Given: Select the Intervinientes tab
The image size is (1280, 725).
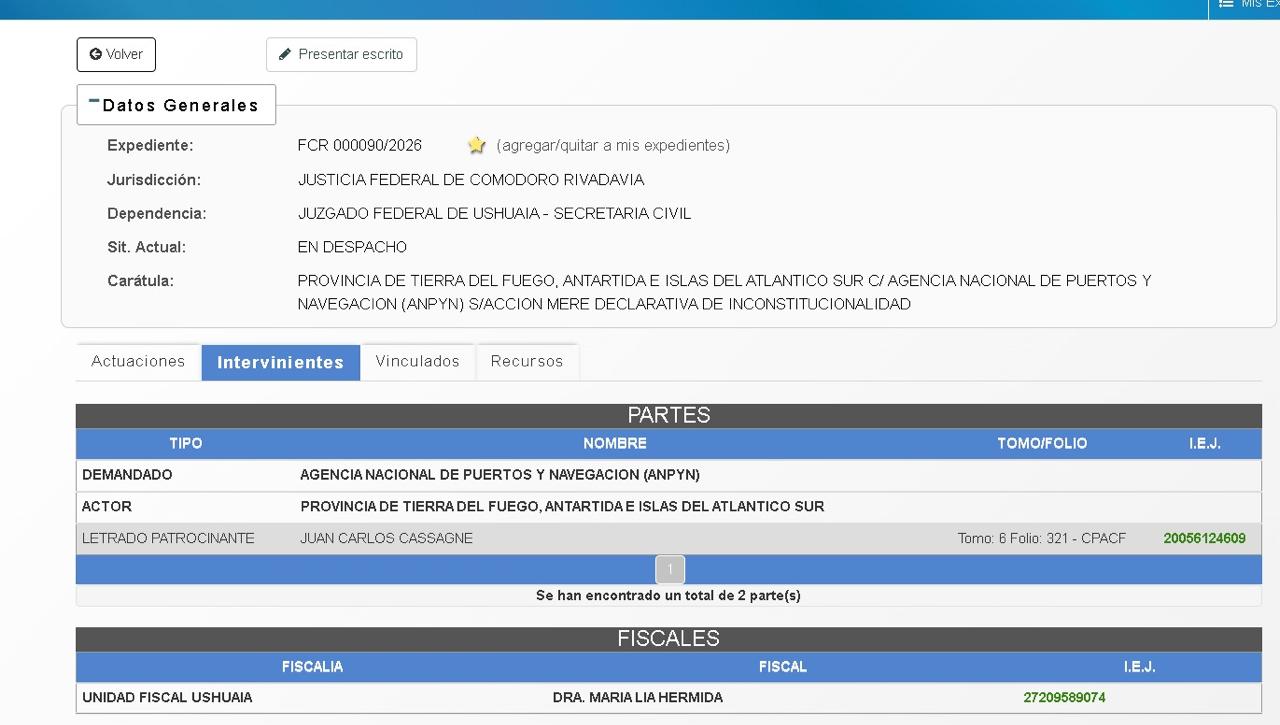Looking at the screenshot, I should (x=280, y=362).
